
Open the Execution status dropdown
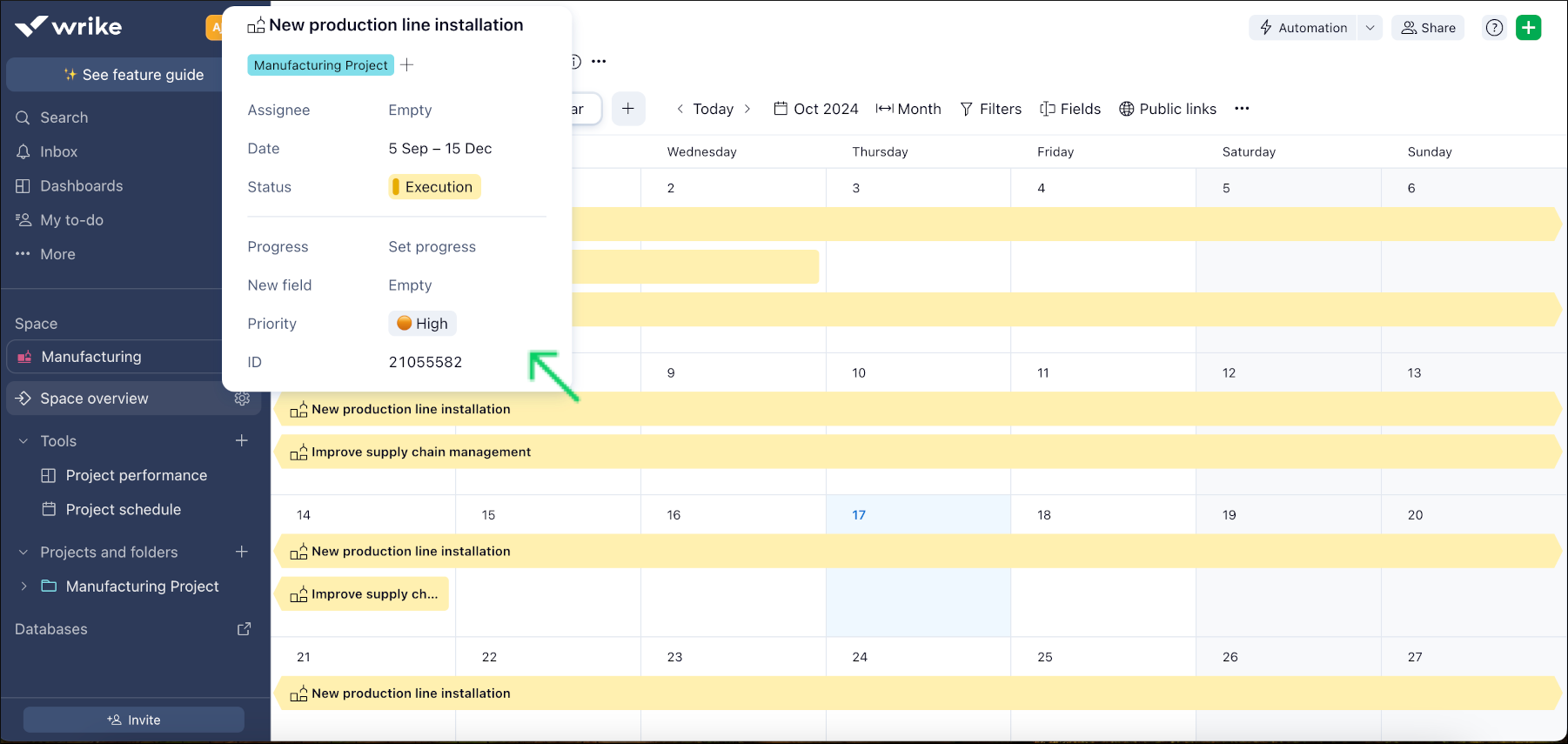(x=434, y=187)
